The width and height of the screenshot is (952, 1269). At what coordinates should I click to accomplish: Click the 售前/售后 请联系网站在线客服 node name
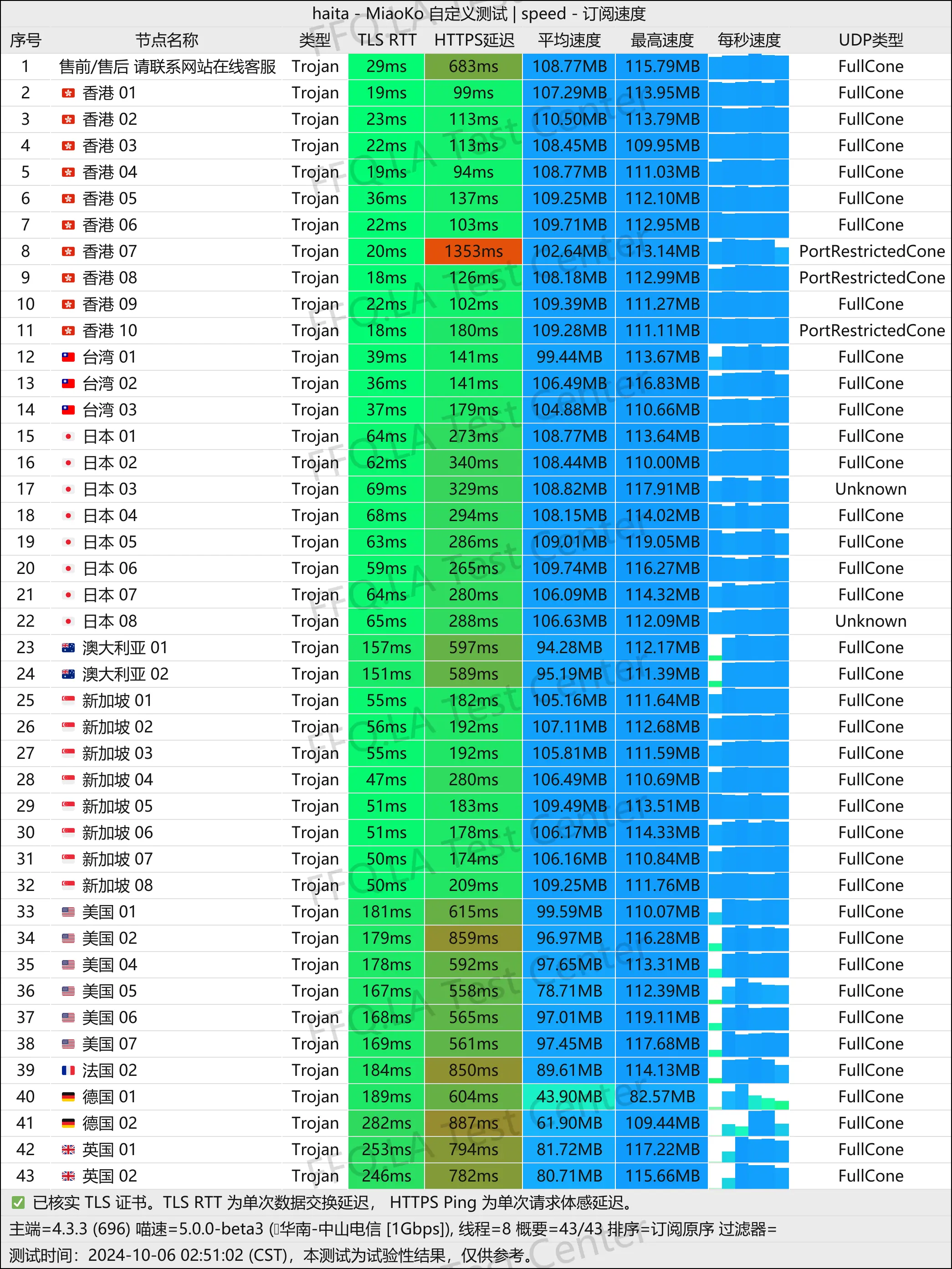(168, 67)
